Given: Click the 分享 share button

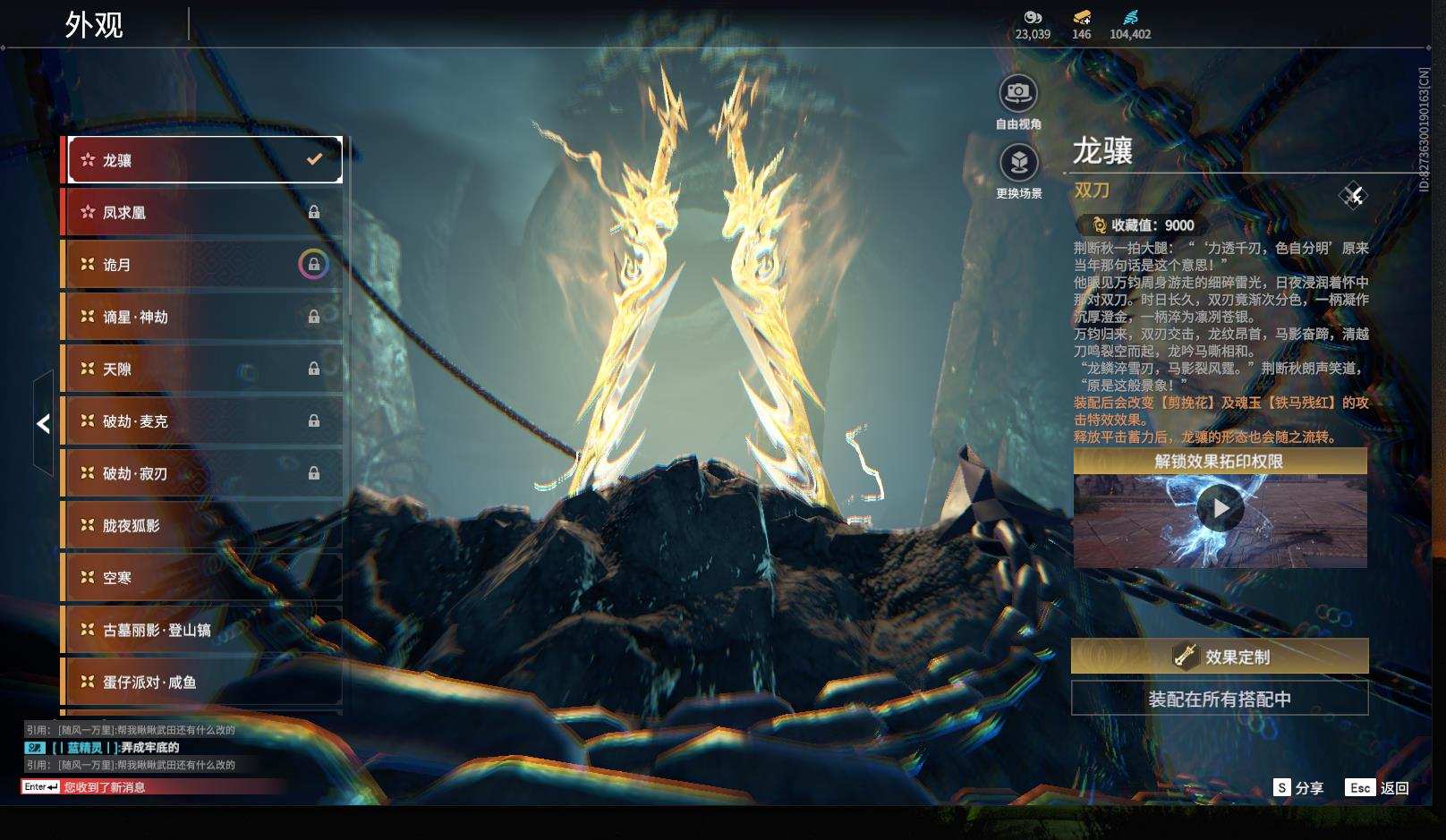Looking at the screenshot, I should 1298,787.
